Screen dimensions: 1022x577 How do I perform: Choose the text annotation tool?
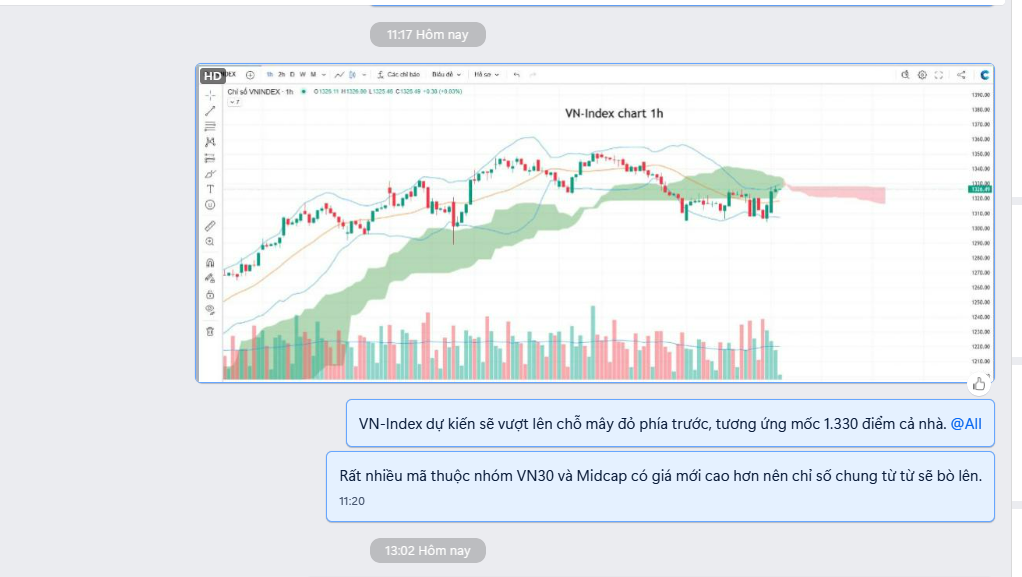click(210, 188)
